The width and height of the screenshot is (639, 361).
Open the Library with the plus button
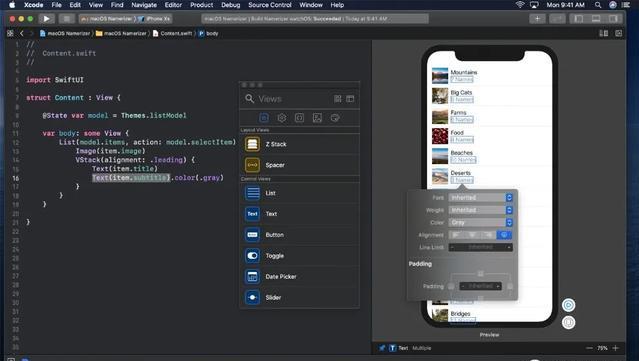click(537, 19)
